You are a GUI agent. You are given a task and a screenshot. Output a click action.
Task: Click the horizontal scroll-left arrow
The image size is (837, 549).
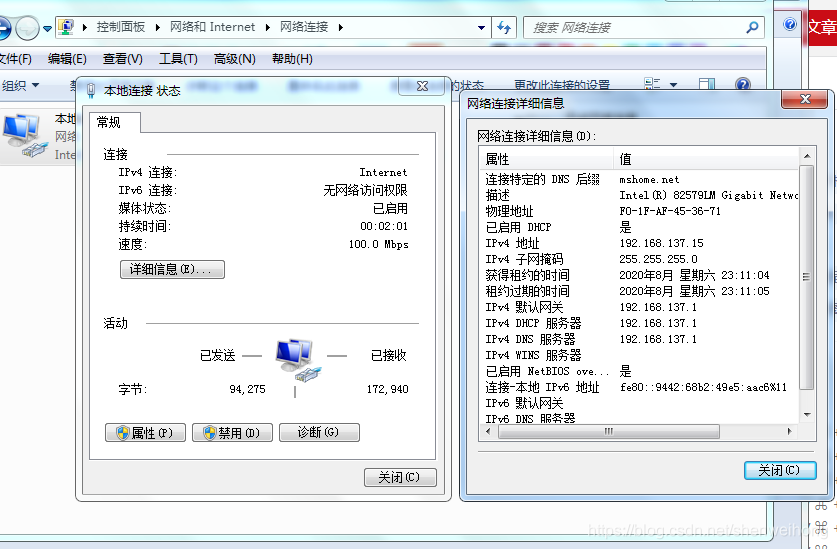488,432
